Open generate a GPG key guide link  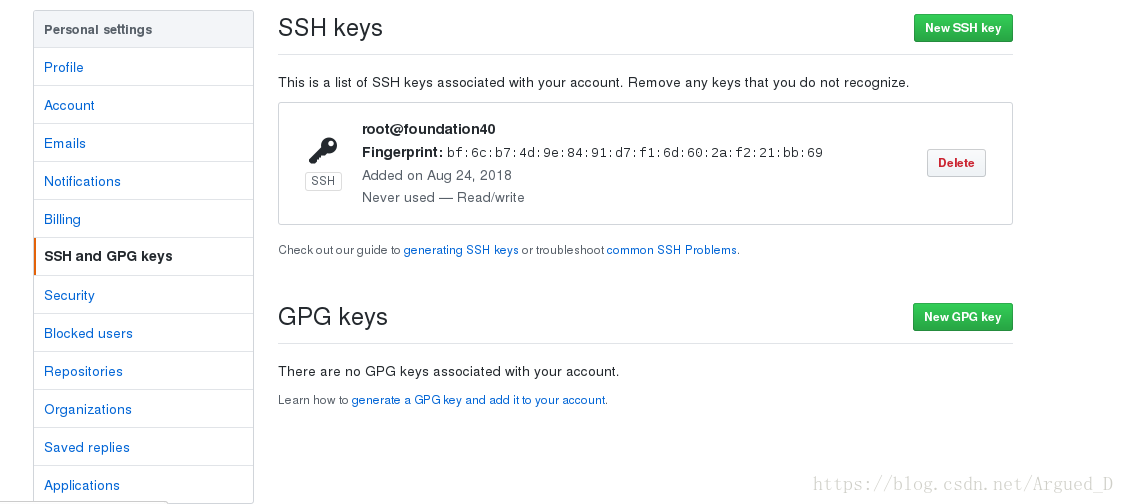click(x=478, y=400)
